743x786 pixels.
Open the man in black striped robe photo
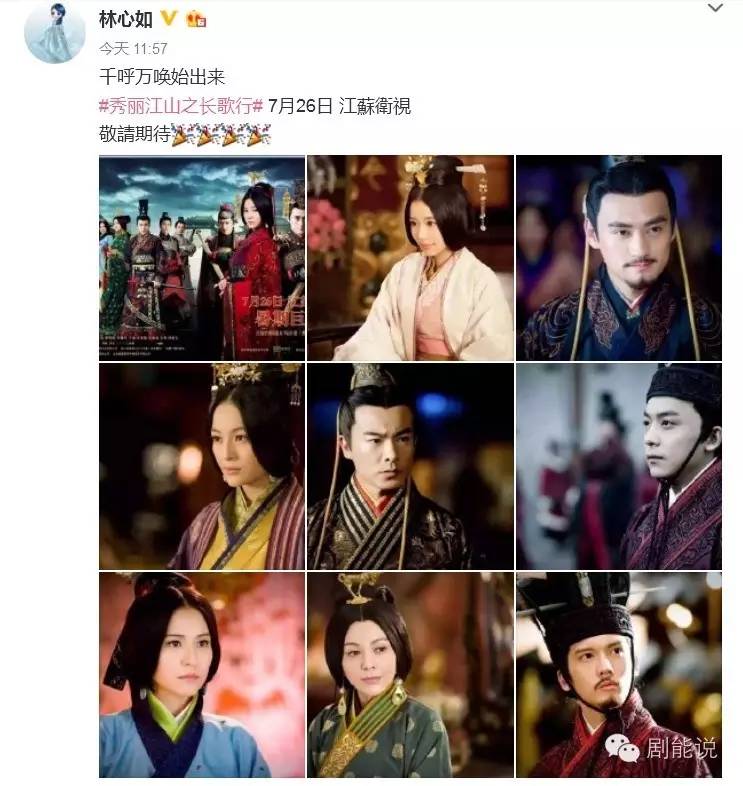pos(411,467)
